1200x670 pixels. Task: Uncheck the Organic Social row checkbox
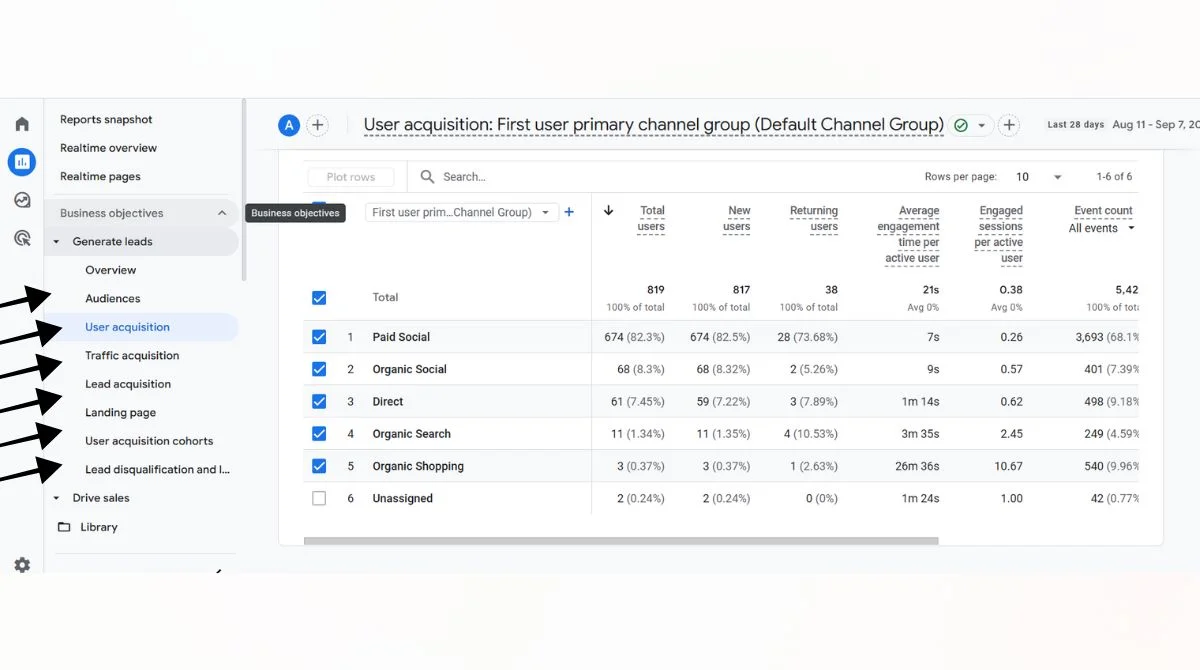coord(319,369)
